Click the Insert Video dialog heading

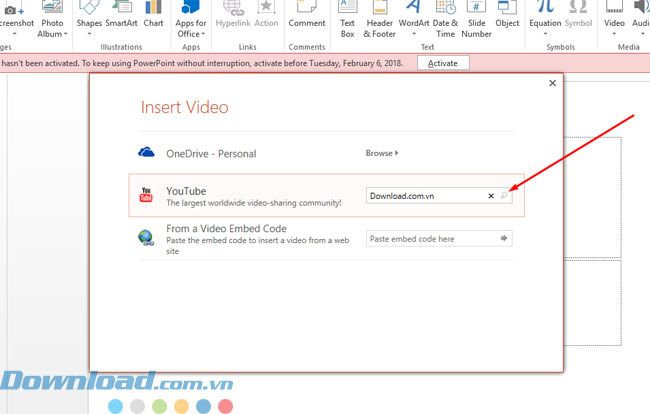pos(184,107)
